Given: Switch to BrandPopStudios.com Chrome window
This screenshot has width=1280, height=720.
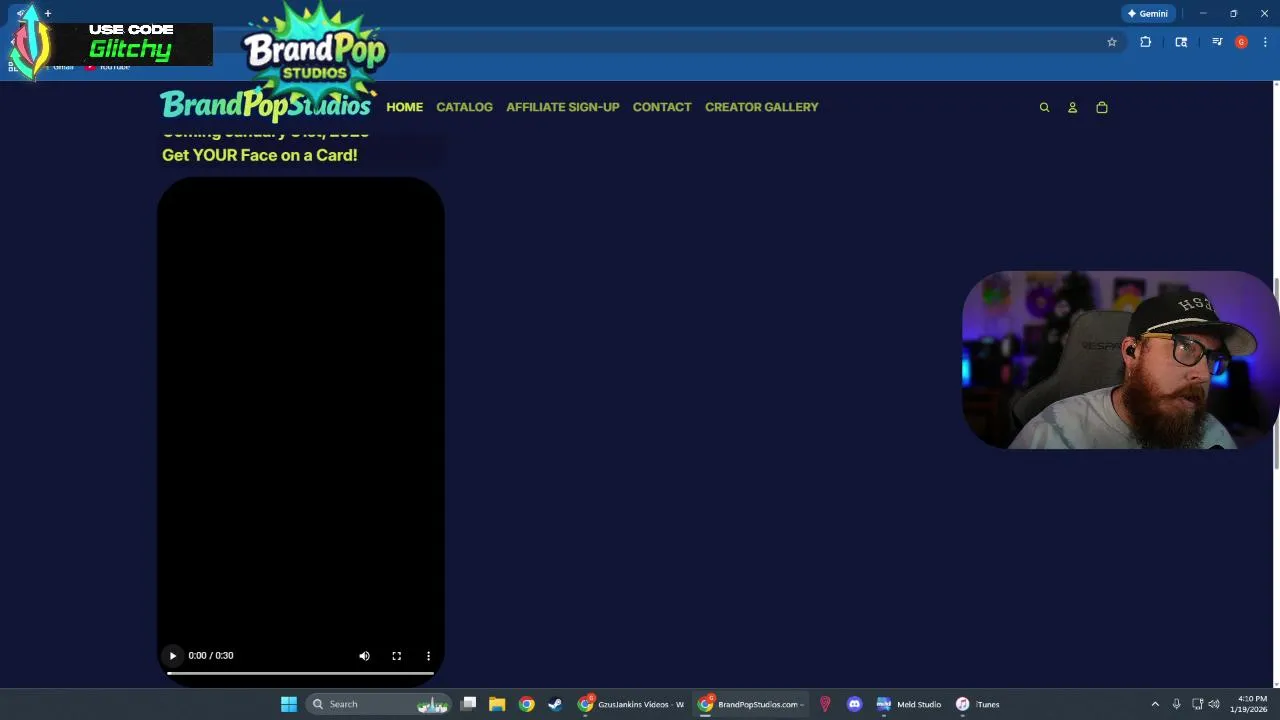Looking at the screenshot, I should coord(751,704).
